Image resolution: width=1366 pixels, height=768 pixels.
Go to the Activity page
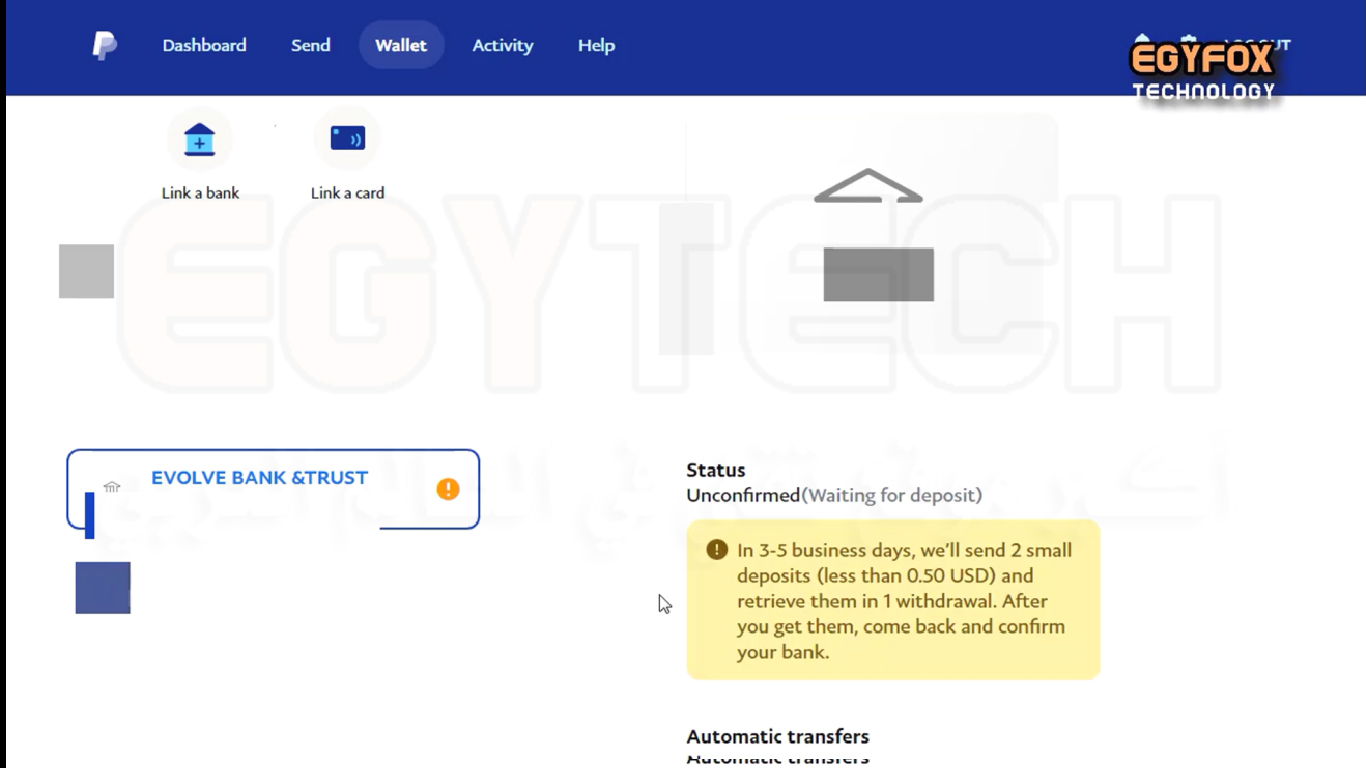pyautogui.click(x=502, y=45)
